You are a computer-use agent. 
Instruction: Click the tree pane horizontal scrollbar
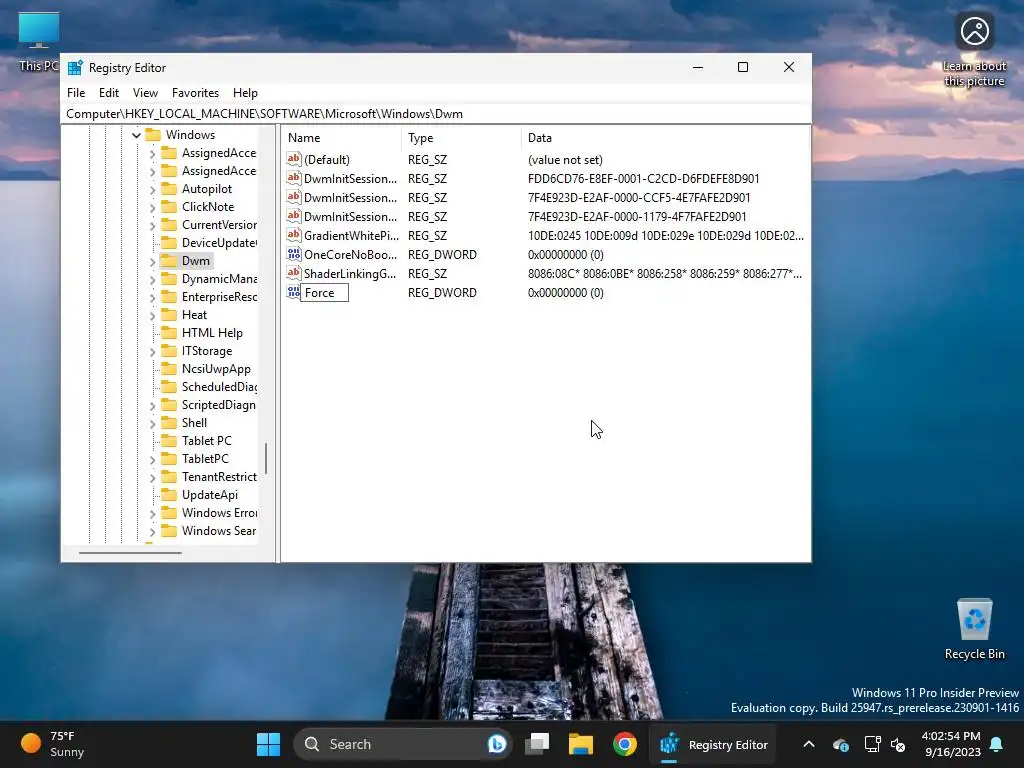[130, 552]
